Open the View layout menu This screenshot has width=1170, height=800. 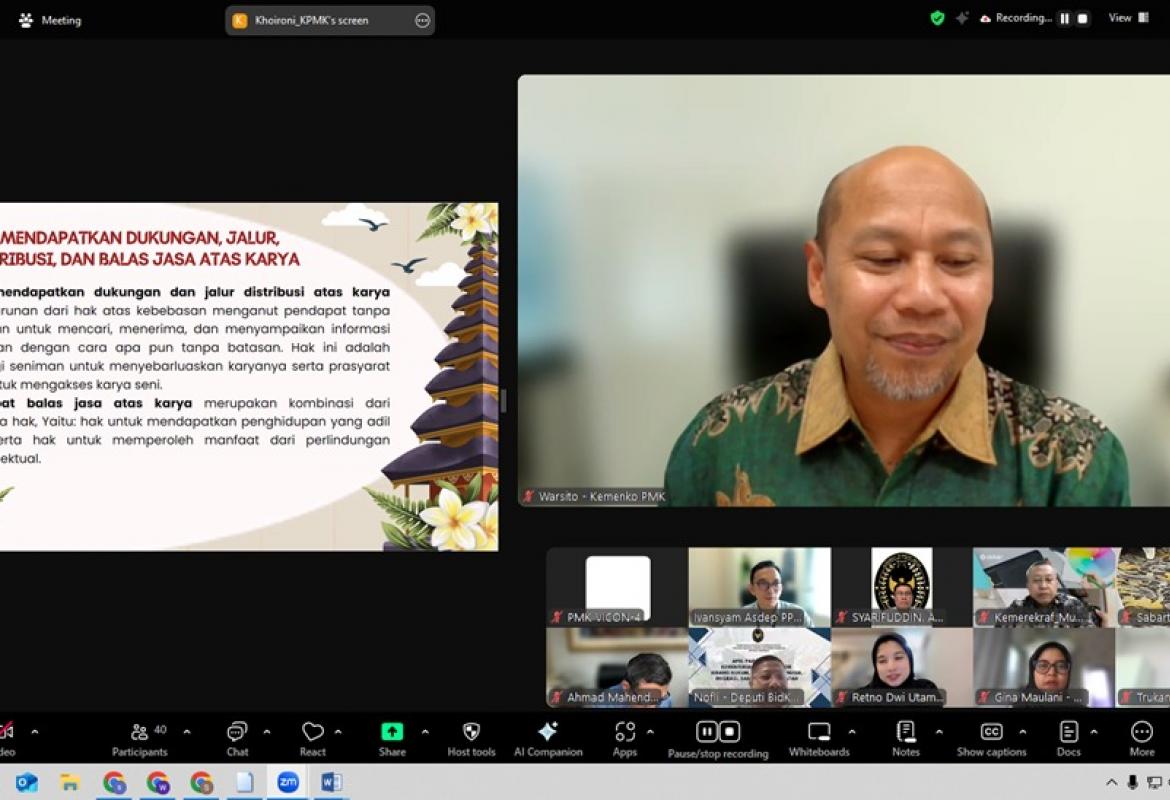click(1128, 18)
